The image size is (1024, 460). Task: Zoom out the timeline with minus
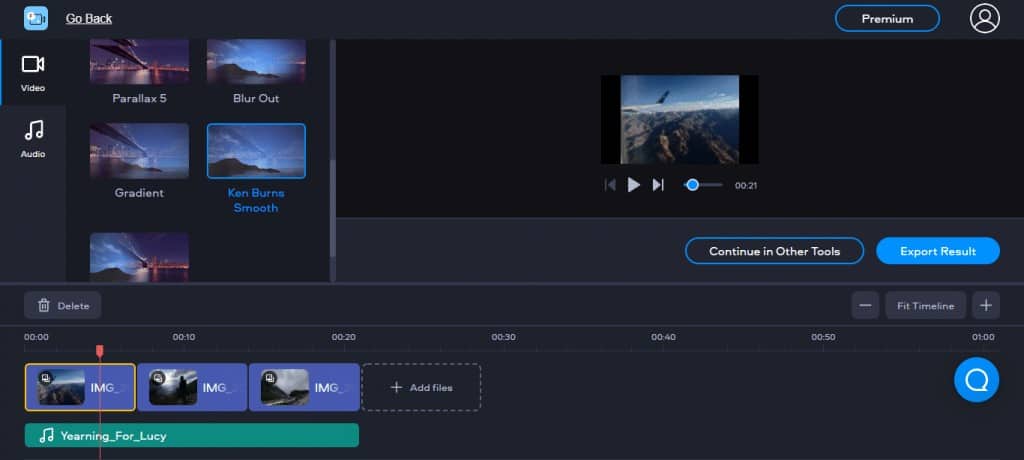(865, 305)
